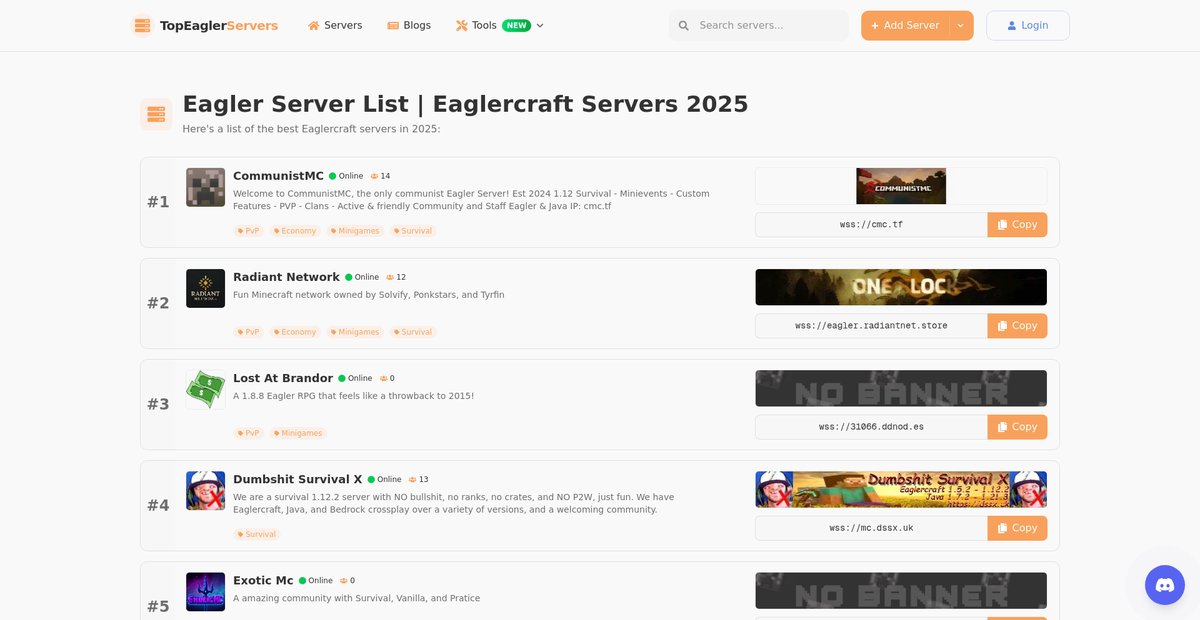The height and width of the screenshot is (620, 1200).
Task: Copy the wss://cmc.tf address
Action: 1017,225
